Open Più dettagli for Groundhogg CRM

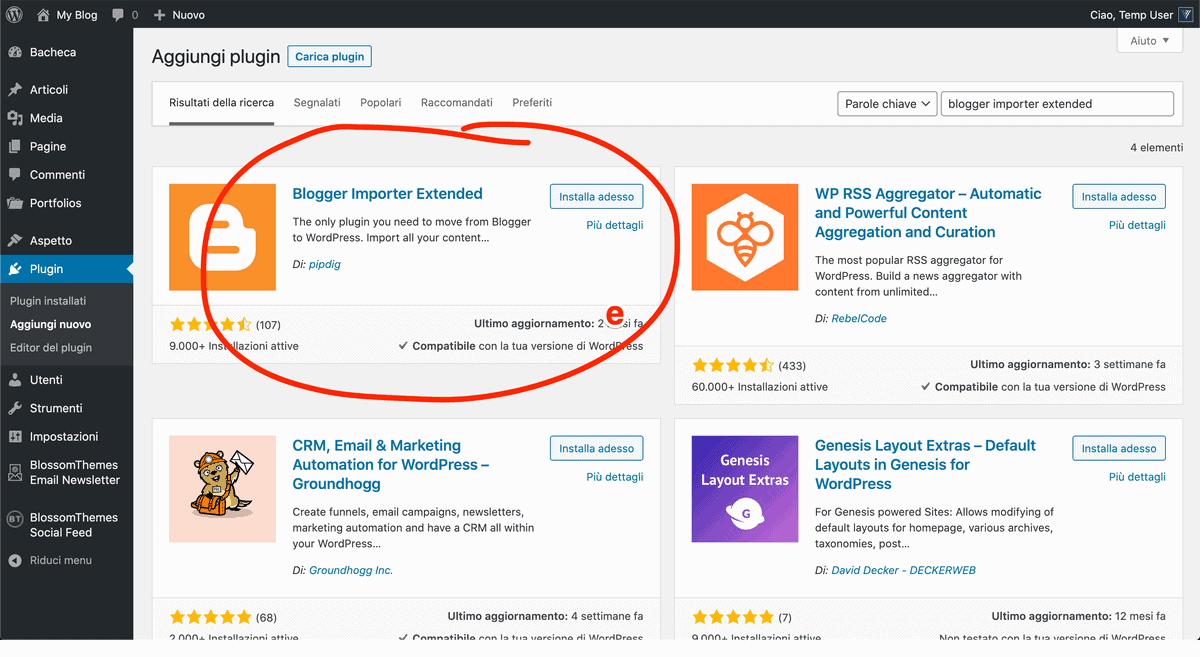(615, 477)
